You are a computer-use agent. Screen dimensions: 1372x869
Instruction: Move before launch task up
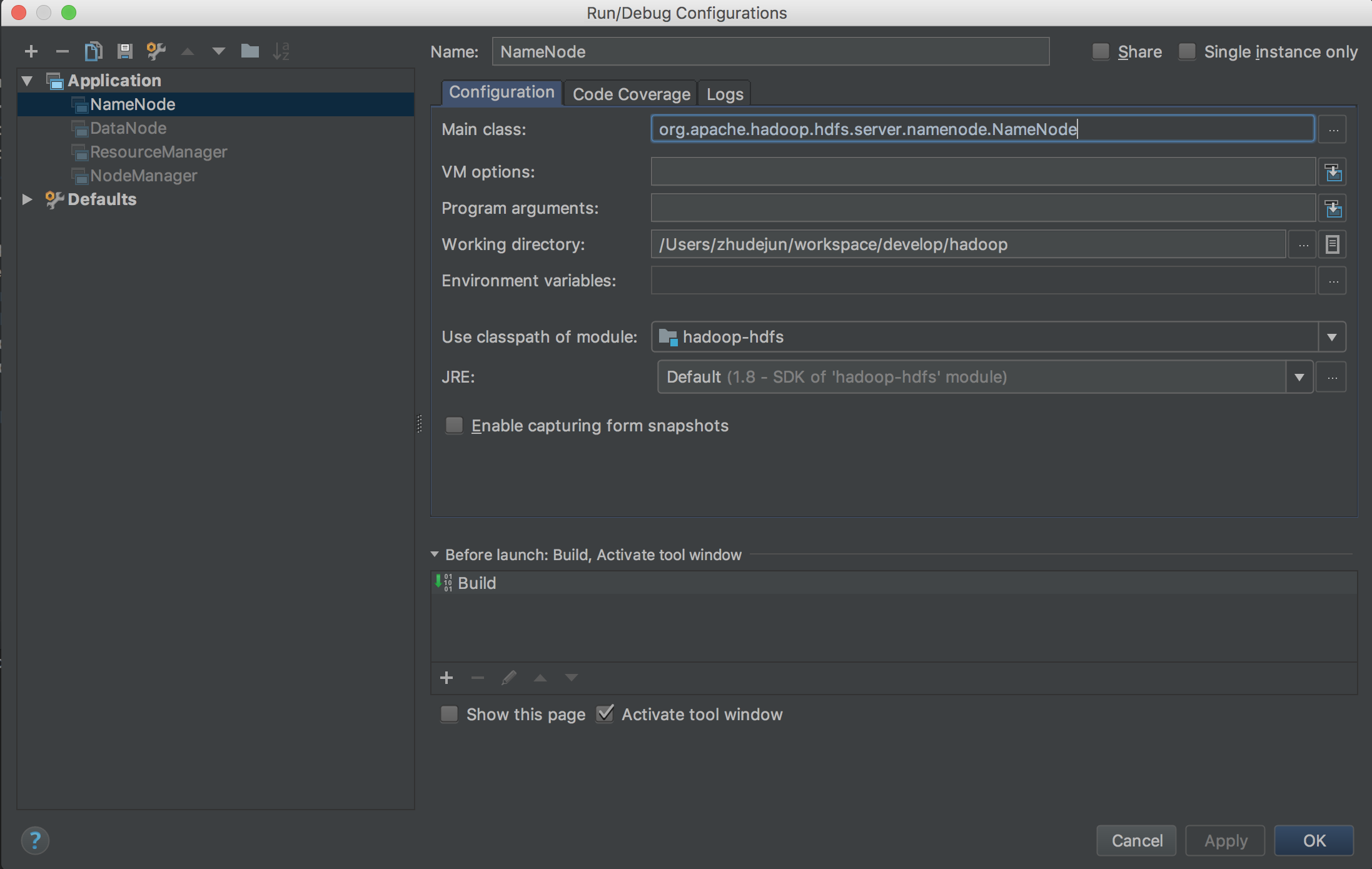(x=540, y=678)
